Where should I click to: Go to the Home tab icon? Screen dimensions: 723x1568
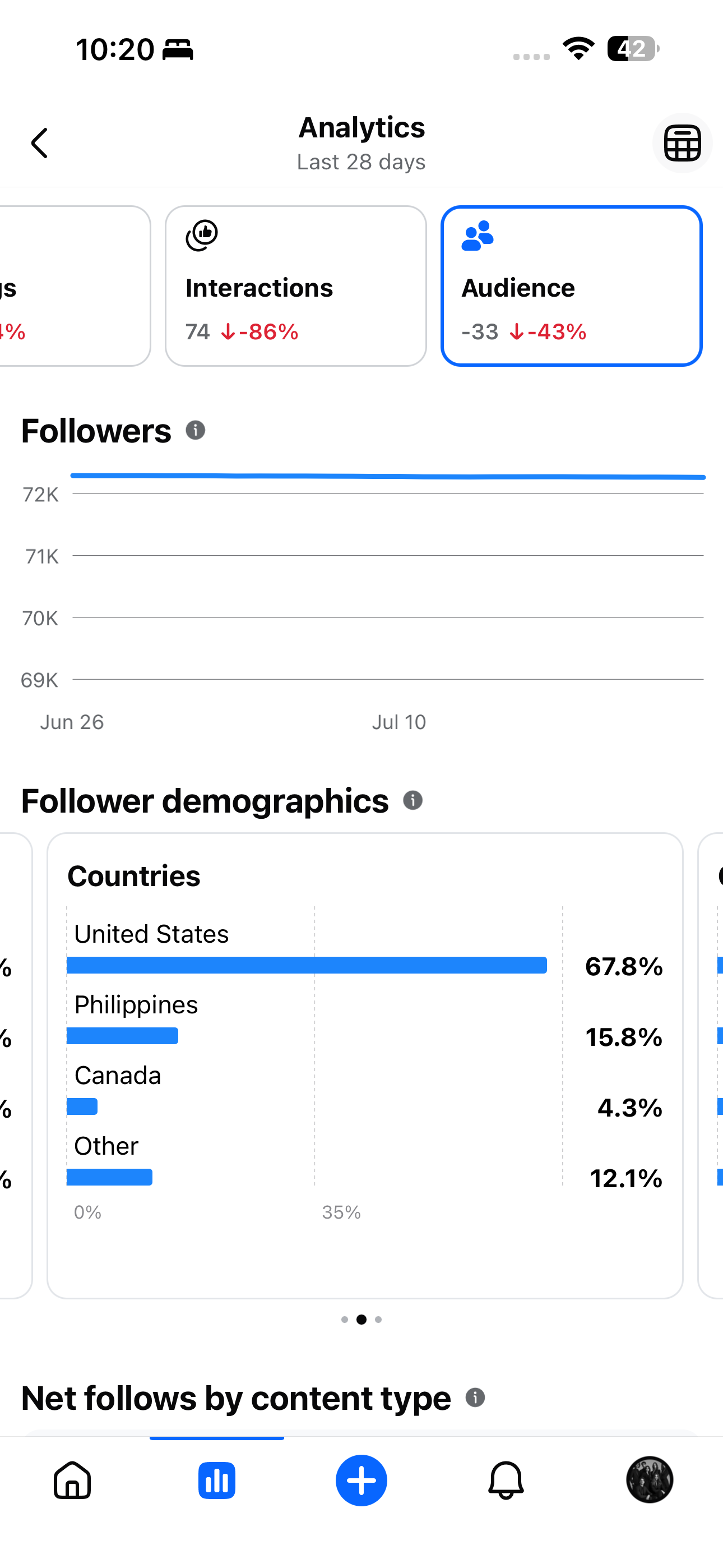point(72,1481)
